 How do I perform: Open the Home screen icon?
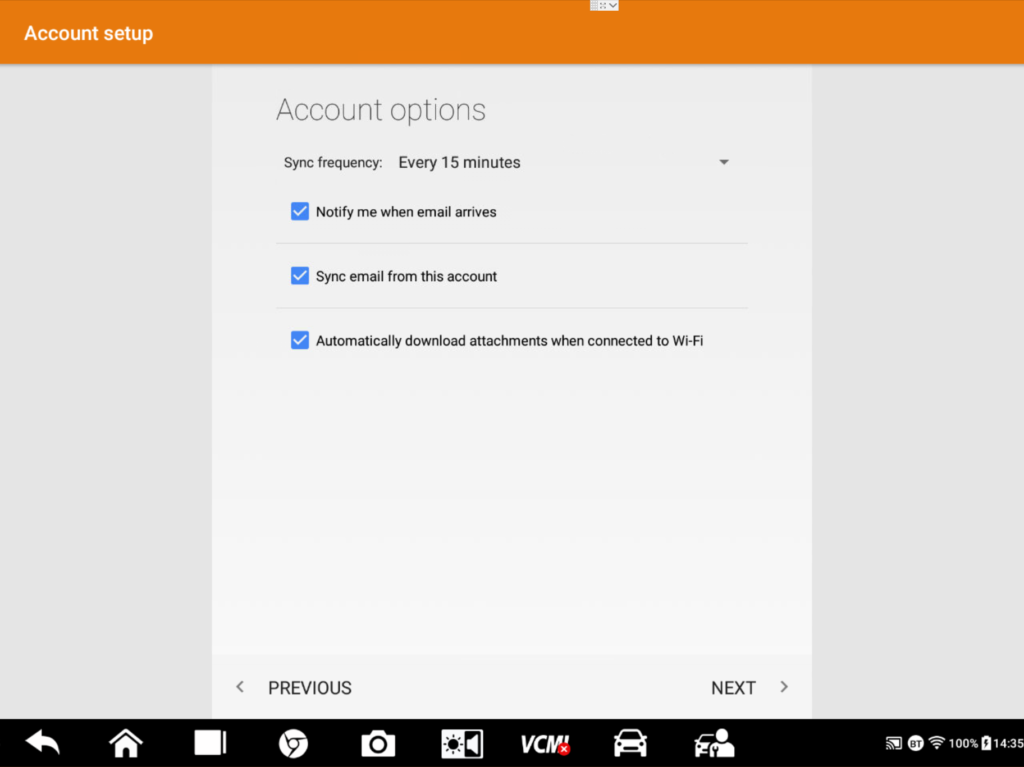coord(125,743)
